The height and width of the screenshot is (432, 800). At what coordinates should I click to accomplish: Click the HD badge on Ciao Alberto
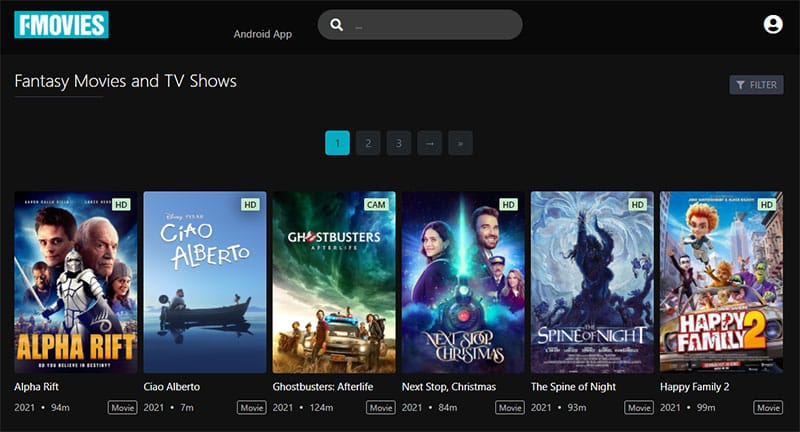click(250, 205)
